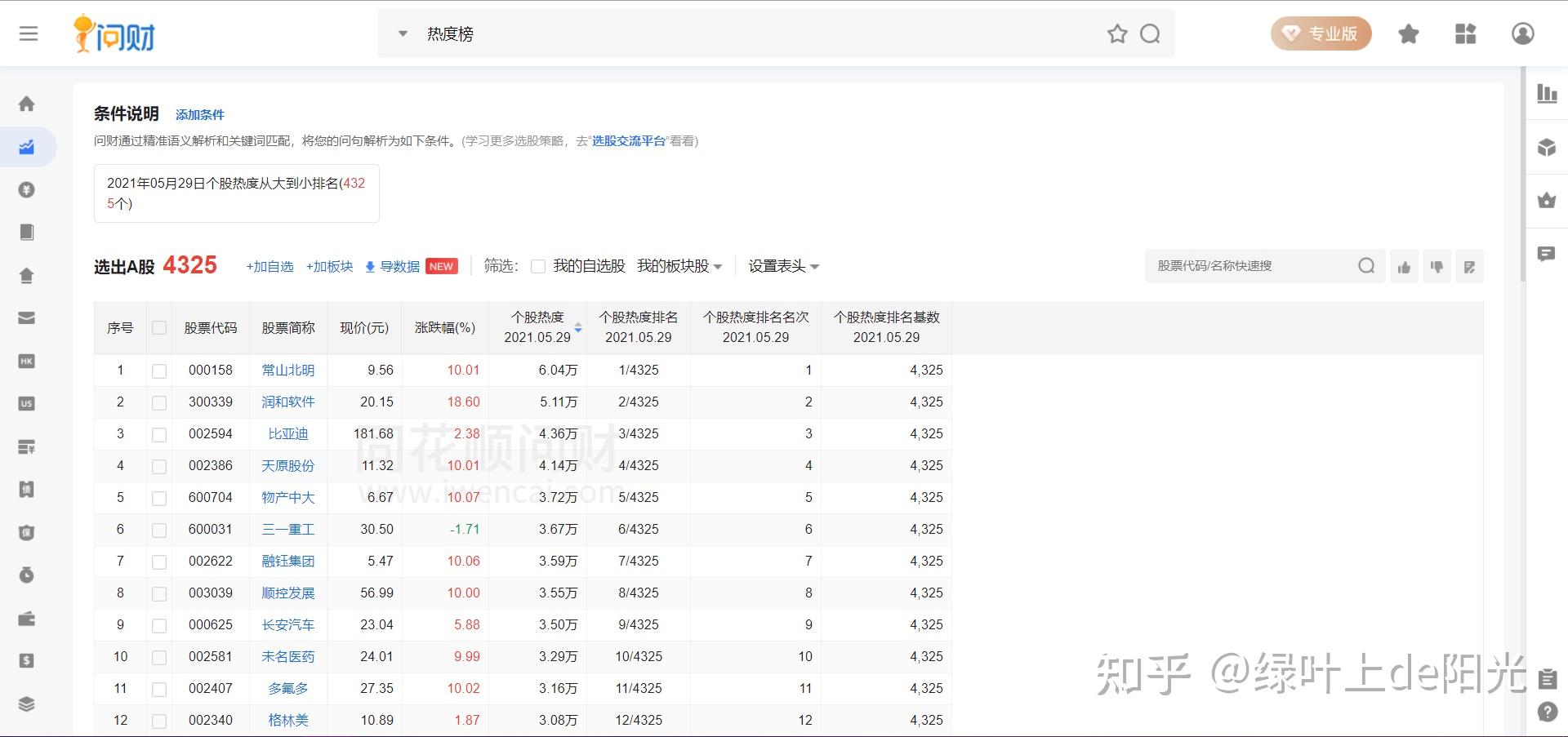Viewport: 1568px width, 737px height.
Task: Enable the 我的自选股 filter checkbox
Action: click(538, 266)
